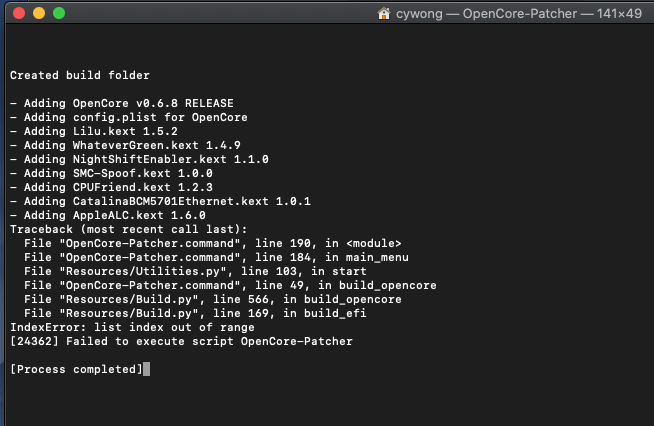The image size is (654, 426).
Task: Minimize the Terminal window with yellow button
Action: pos(39,14)
